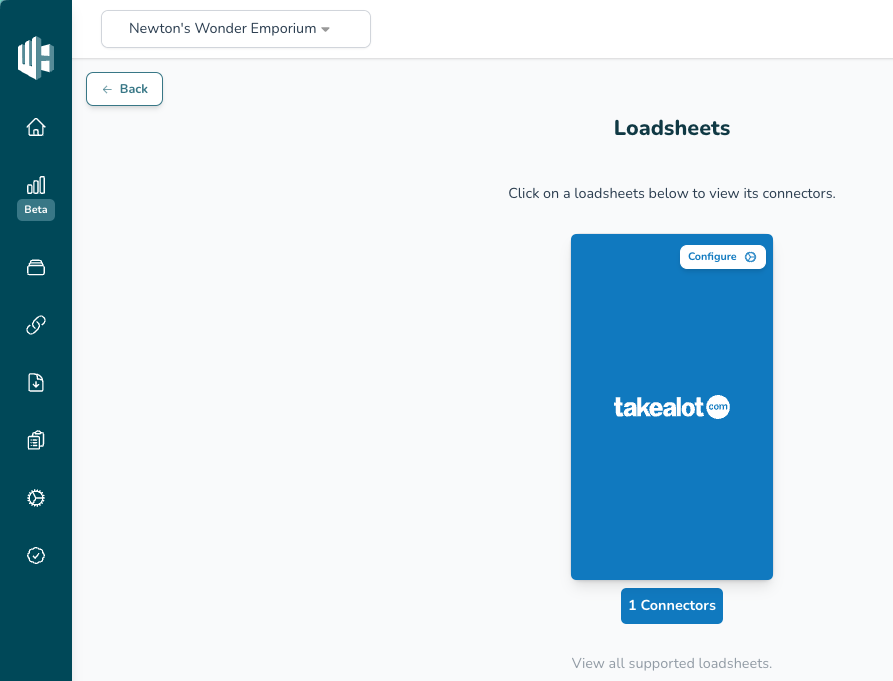The image size is (893, 681).
Task: Click the Beta badge under analytics
Action: pyautogui.click(x=36, y=210)
